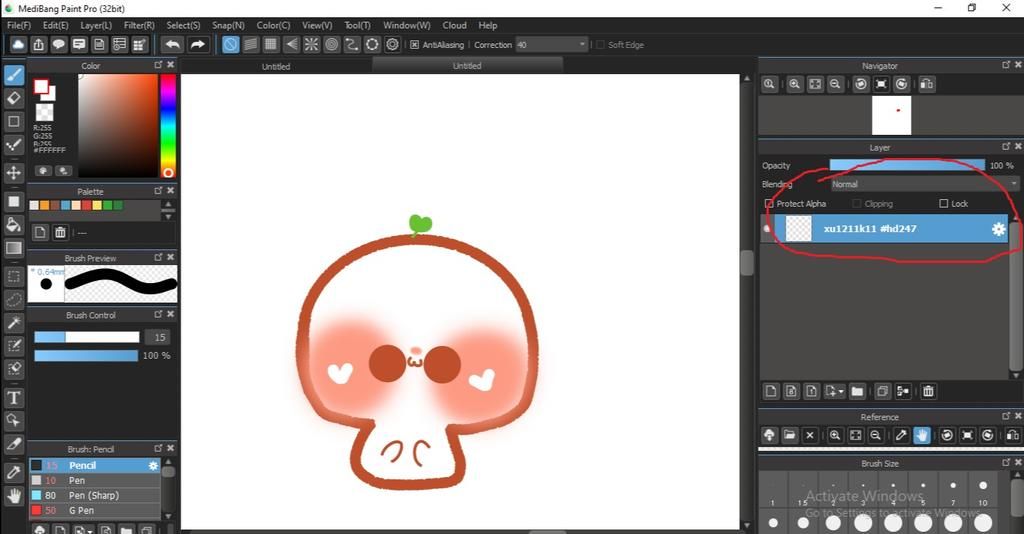Open the File menu

tap(19, 25)
